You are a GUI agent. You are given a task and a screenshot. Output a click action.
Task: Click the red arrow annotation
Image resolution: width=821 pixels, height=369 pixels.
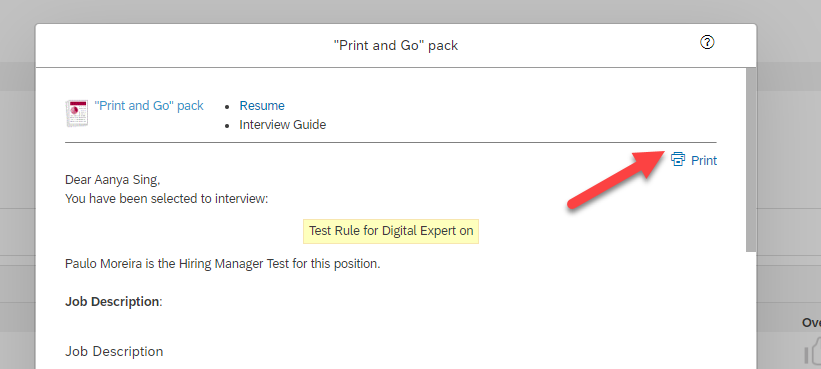click(615, 179)
